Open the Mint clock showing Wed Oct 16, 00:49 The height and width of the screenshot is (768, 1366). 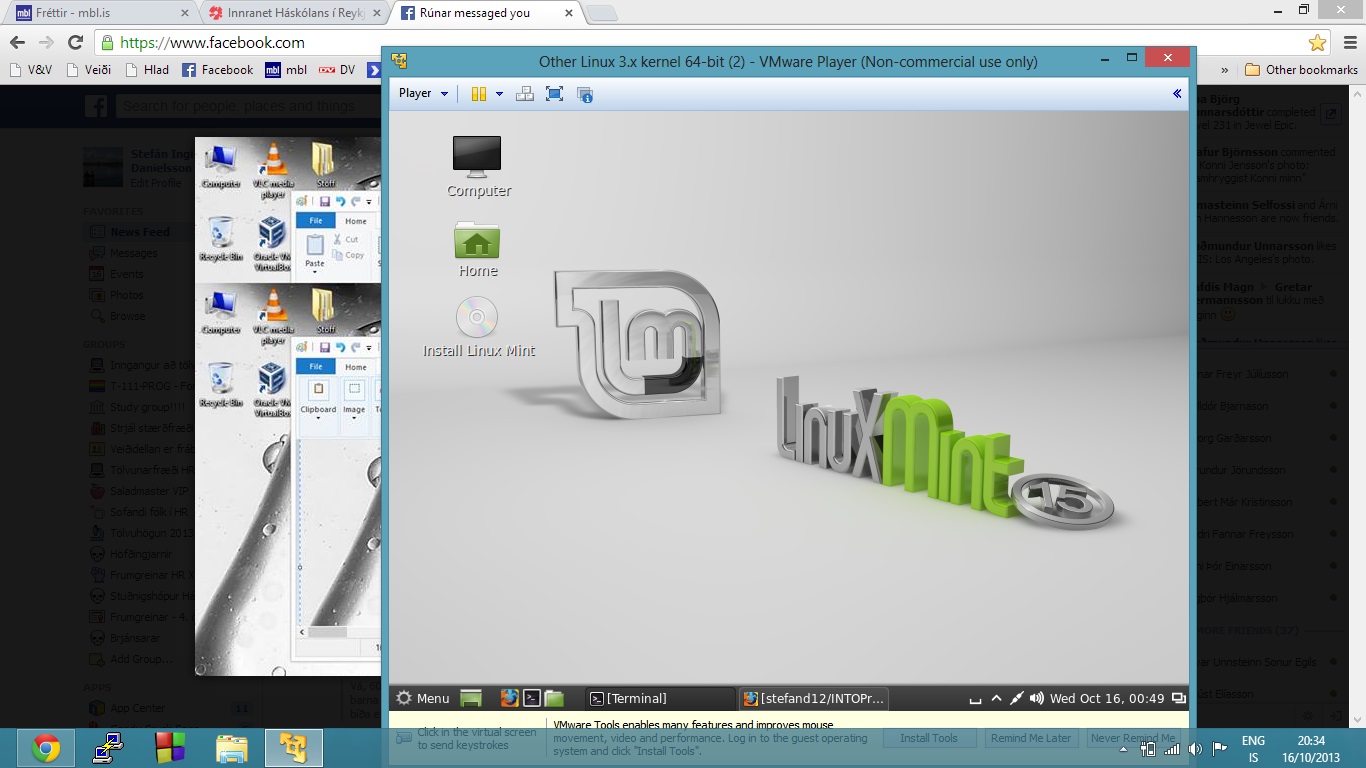pos(1107,698)
